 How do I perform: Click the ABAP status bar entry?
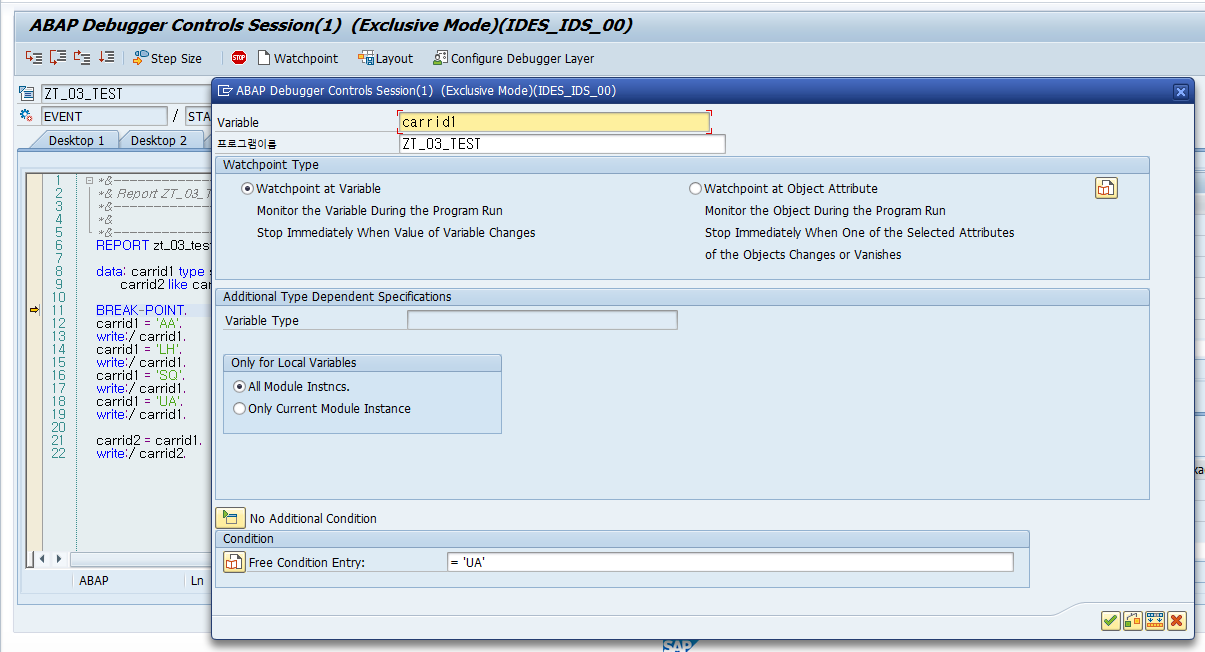pos(94,580)
